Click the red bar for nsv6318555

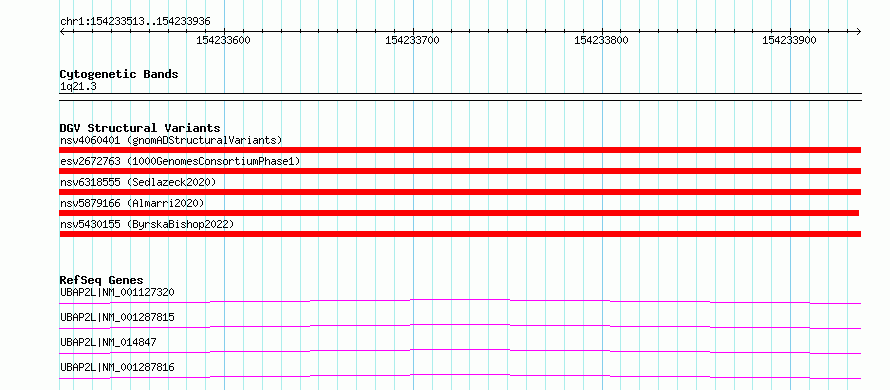pos(460,192)
